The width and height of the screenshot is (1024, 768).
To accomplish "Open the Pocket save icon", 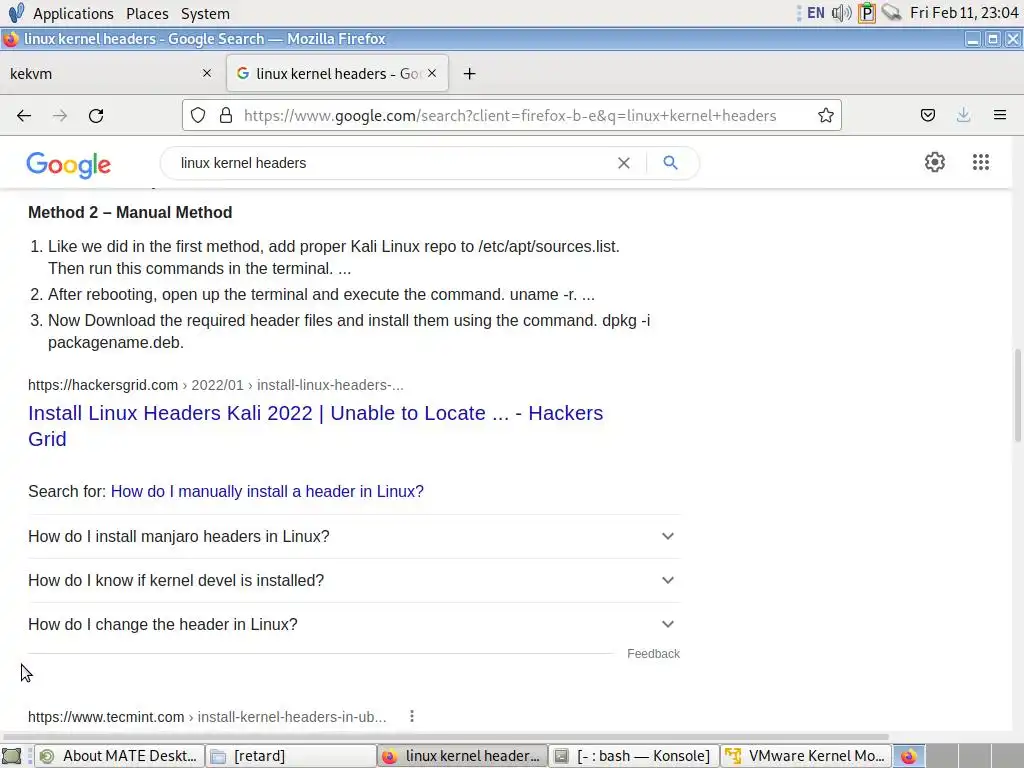I will click(927, 116).
